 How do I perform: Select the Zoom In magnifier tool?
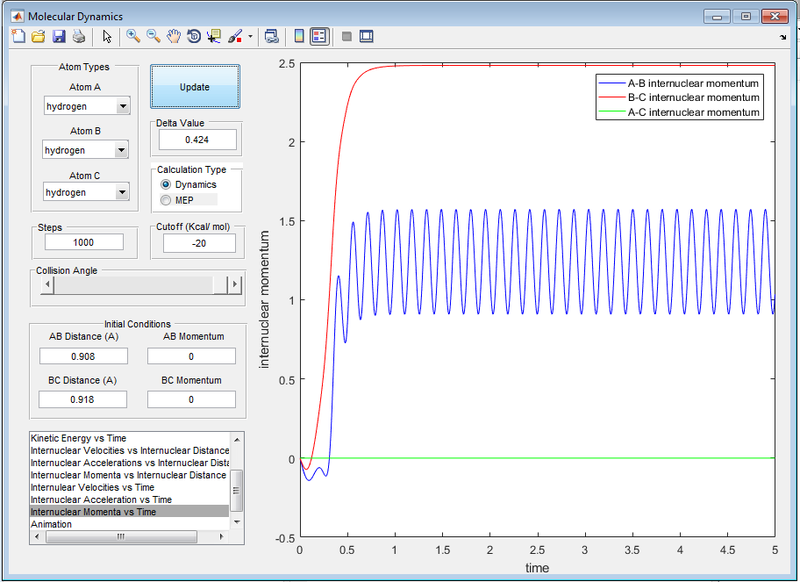(x=133, y=37)
